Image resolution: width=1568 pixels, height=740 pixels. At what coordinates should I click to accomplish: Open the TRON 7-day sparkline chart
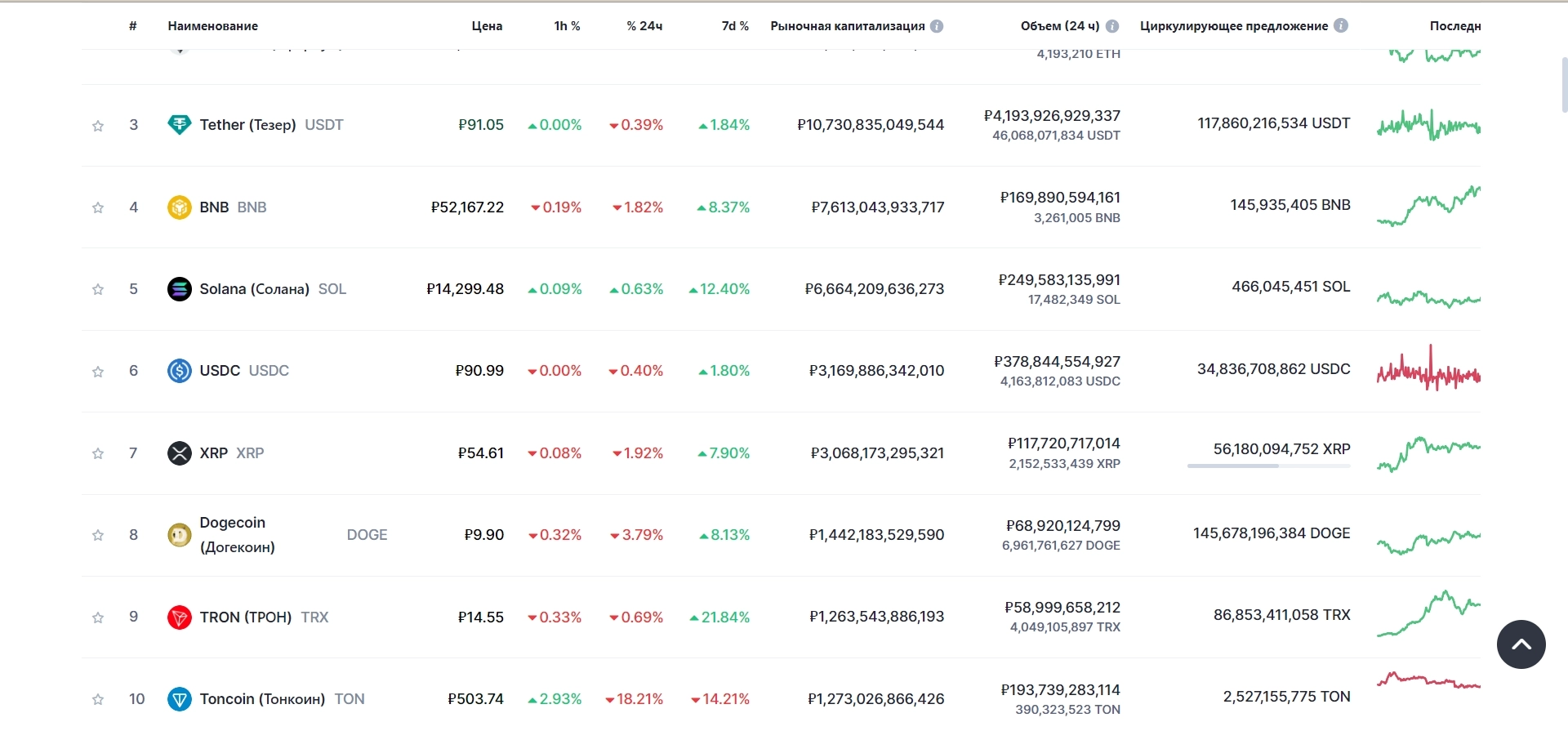(x=1428, y=614)
